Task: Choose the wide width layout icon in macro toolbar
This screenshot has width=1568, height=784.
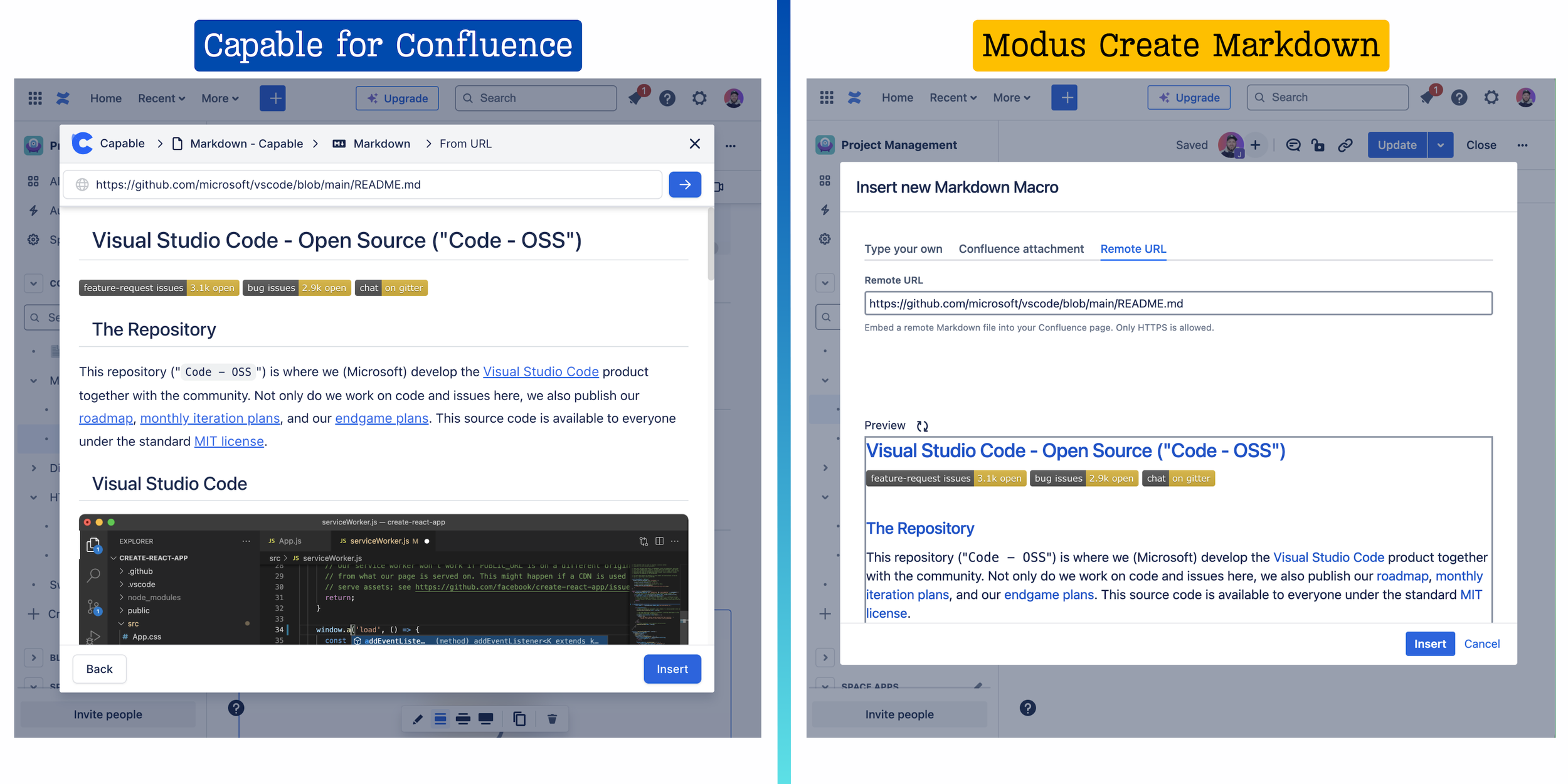Action: (x=463, y=719)
